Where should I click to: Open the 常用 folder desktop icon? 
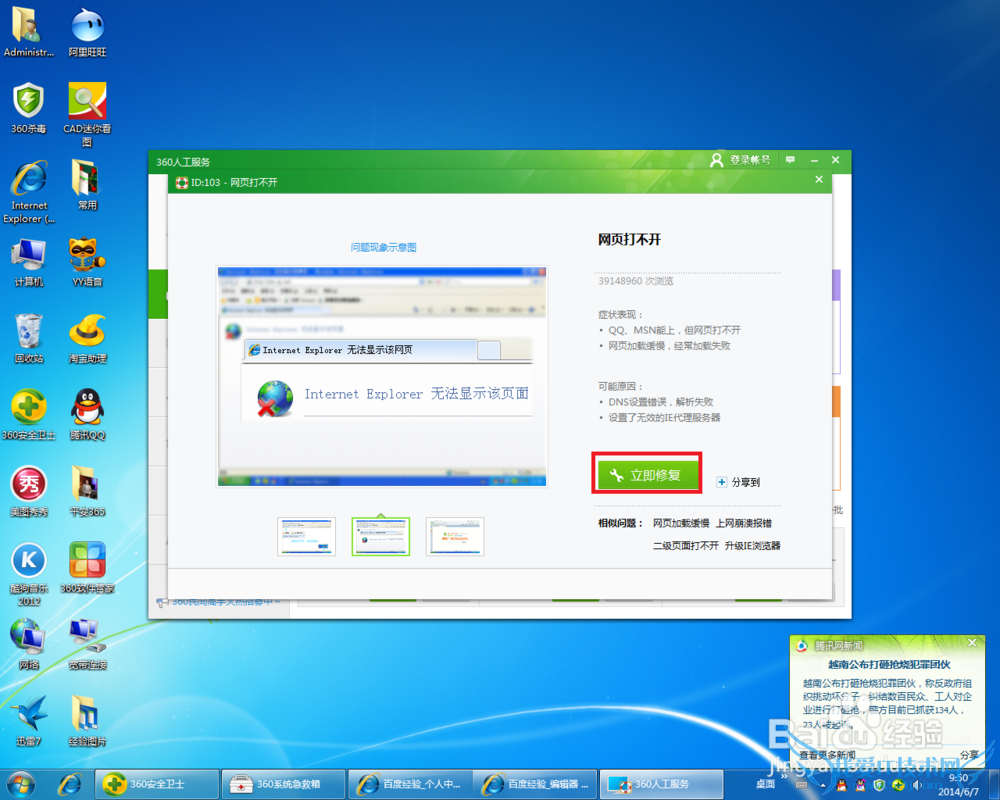click(87, 185)
